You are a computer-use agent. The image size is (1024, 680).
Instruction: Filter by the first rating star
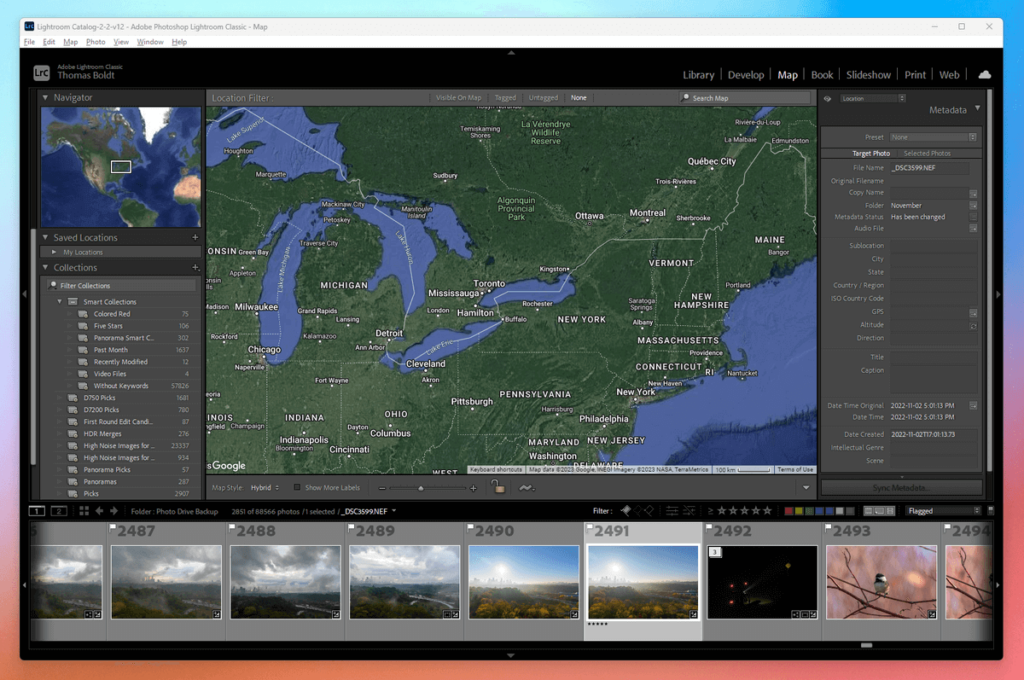[722, 511]
